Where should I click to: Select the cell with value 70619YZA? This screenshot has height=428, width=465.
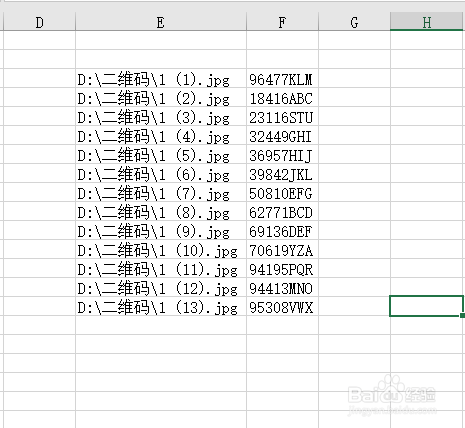282,249
